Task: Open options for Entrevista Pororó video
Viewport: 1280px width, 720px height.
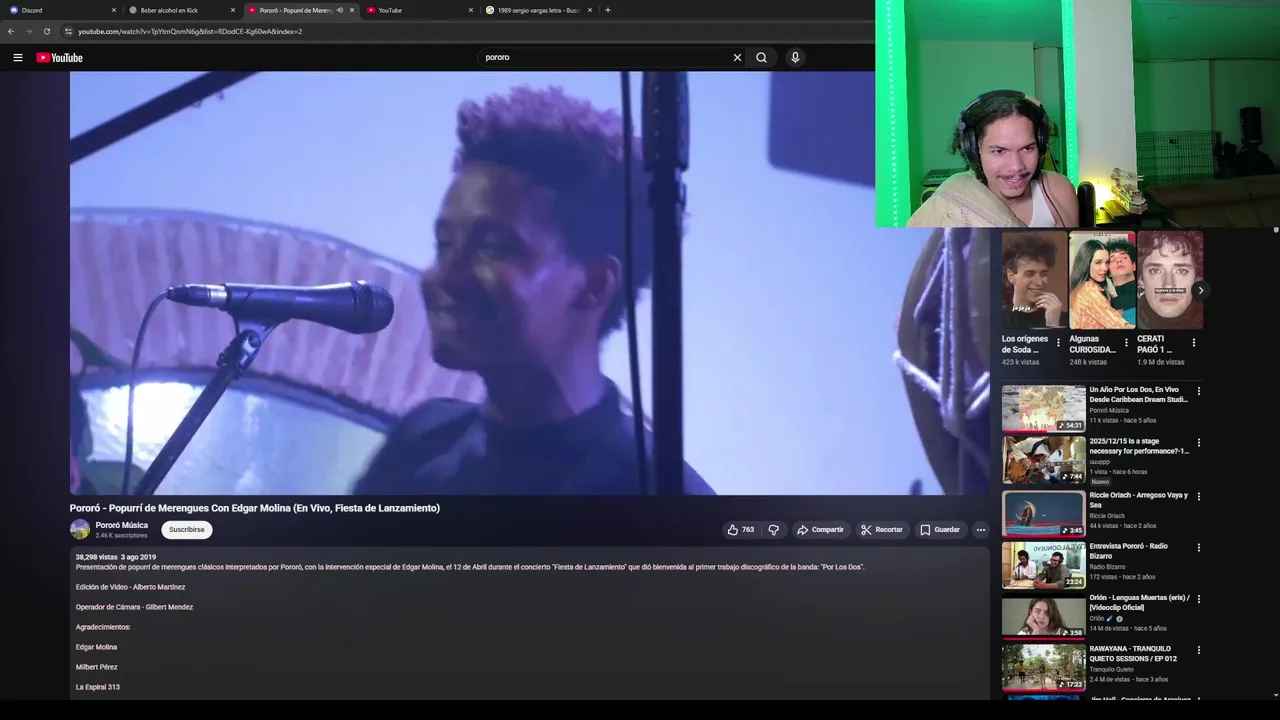Action: pyautogui.click(x=1199, y=548)
